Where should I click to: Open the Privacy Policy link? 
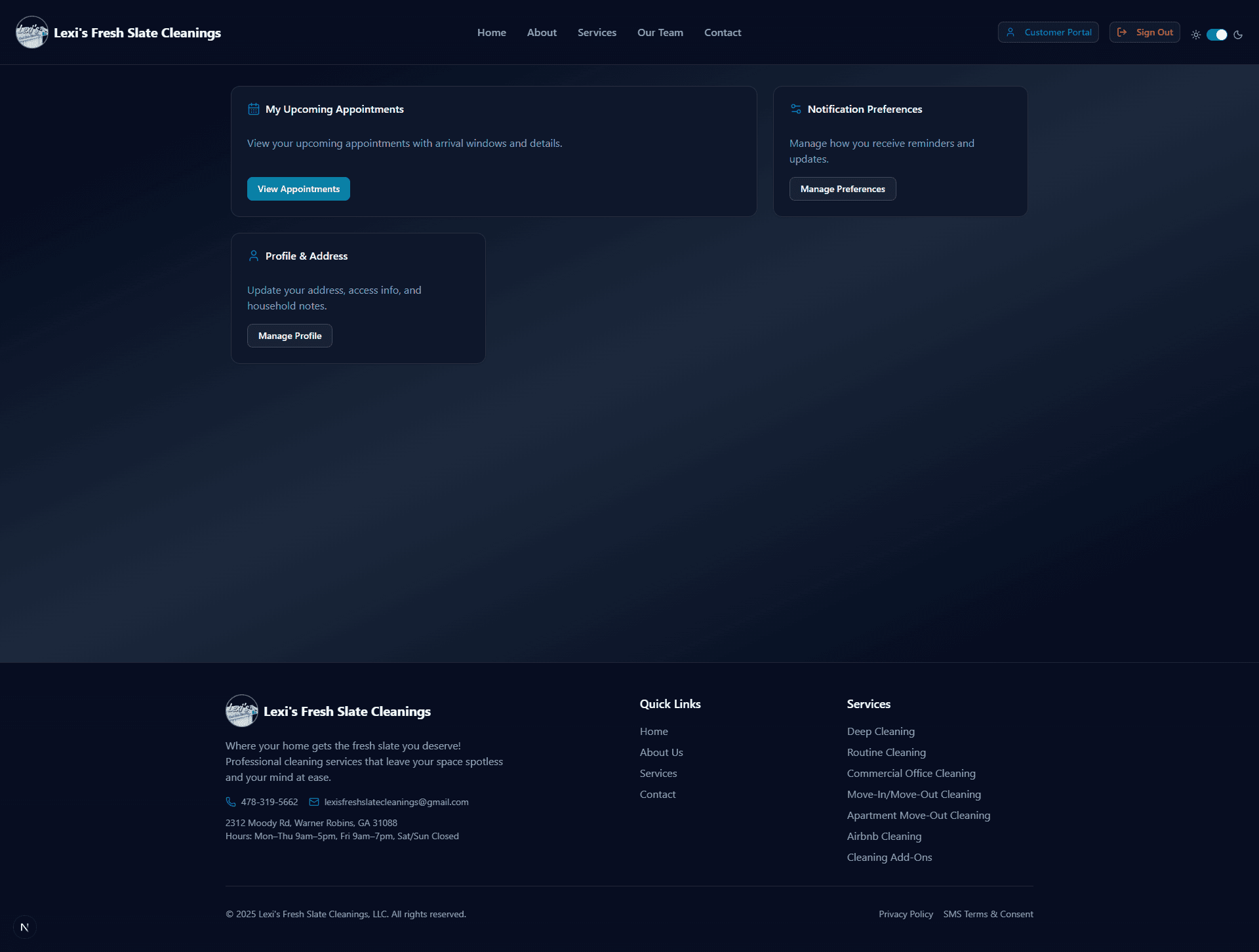906,914
